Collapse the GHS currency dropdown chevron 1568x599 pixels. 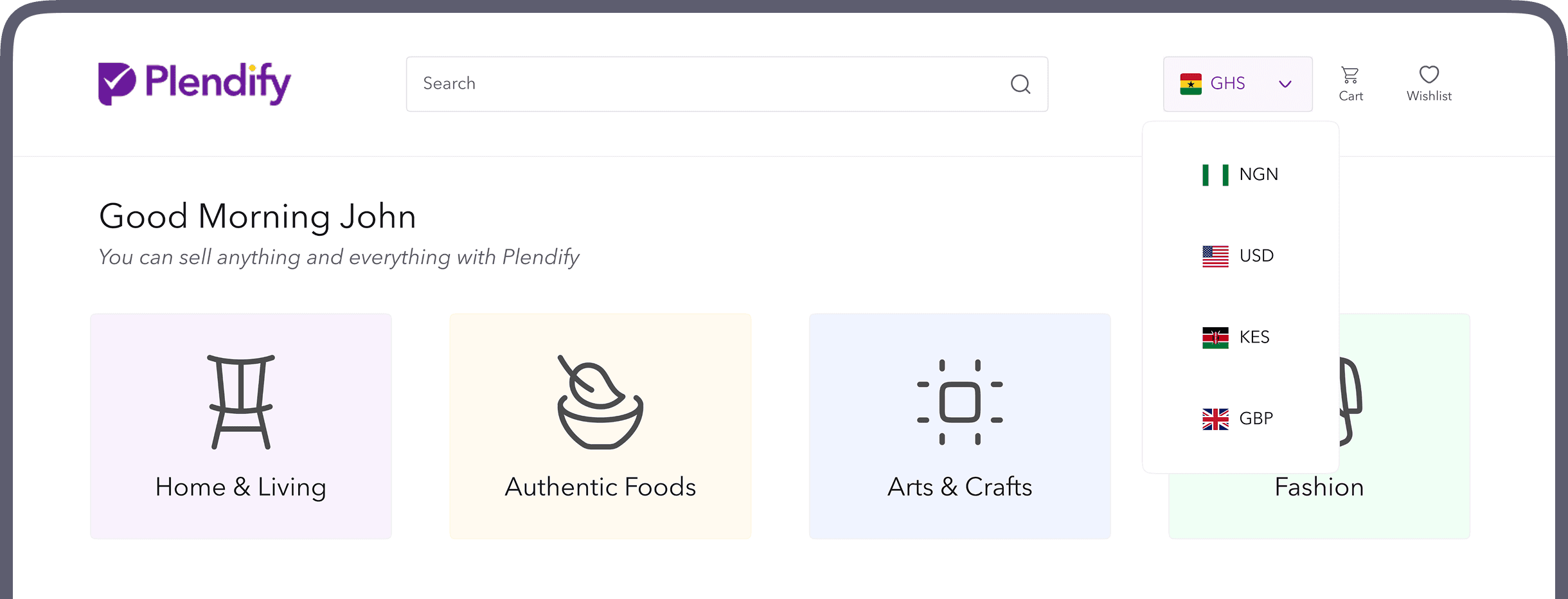pyautogui.click(x=1285, y=84)
